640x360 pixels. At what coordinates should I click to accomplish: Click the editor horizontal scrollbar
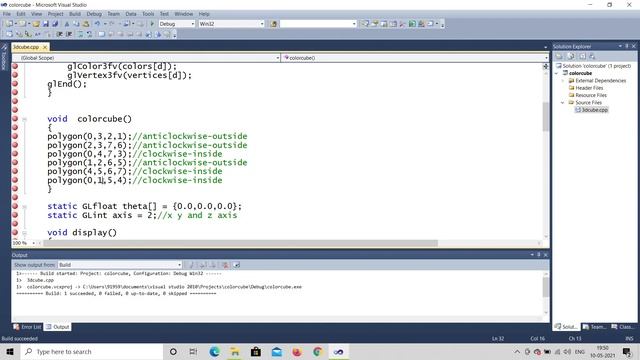coord(241,243)
